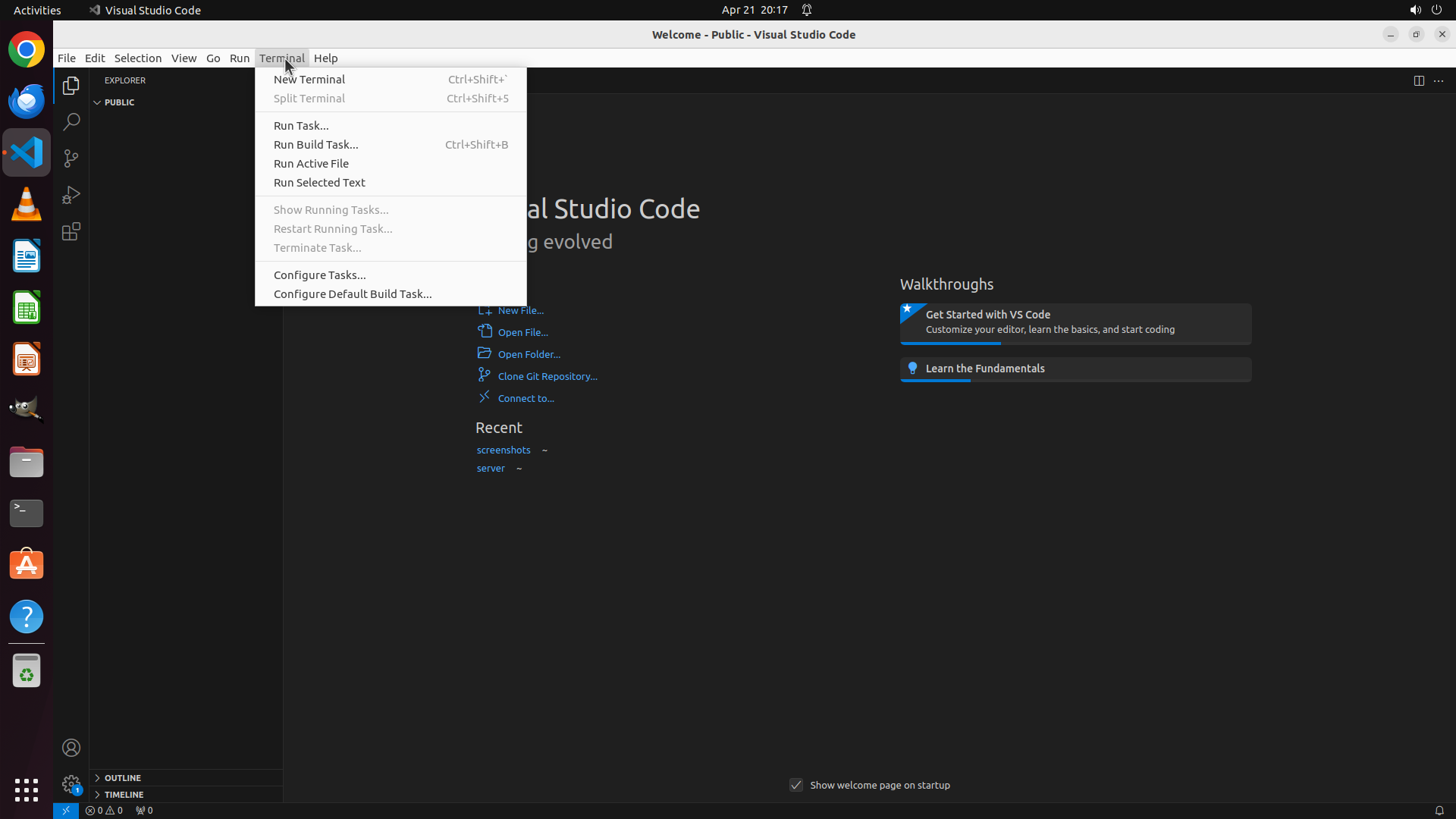The width and height of the screenshot is (1456, 819).
Task: Uncheck Show welcome page on startup
Action: pyautogui.click(x=796, y=785)
